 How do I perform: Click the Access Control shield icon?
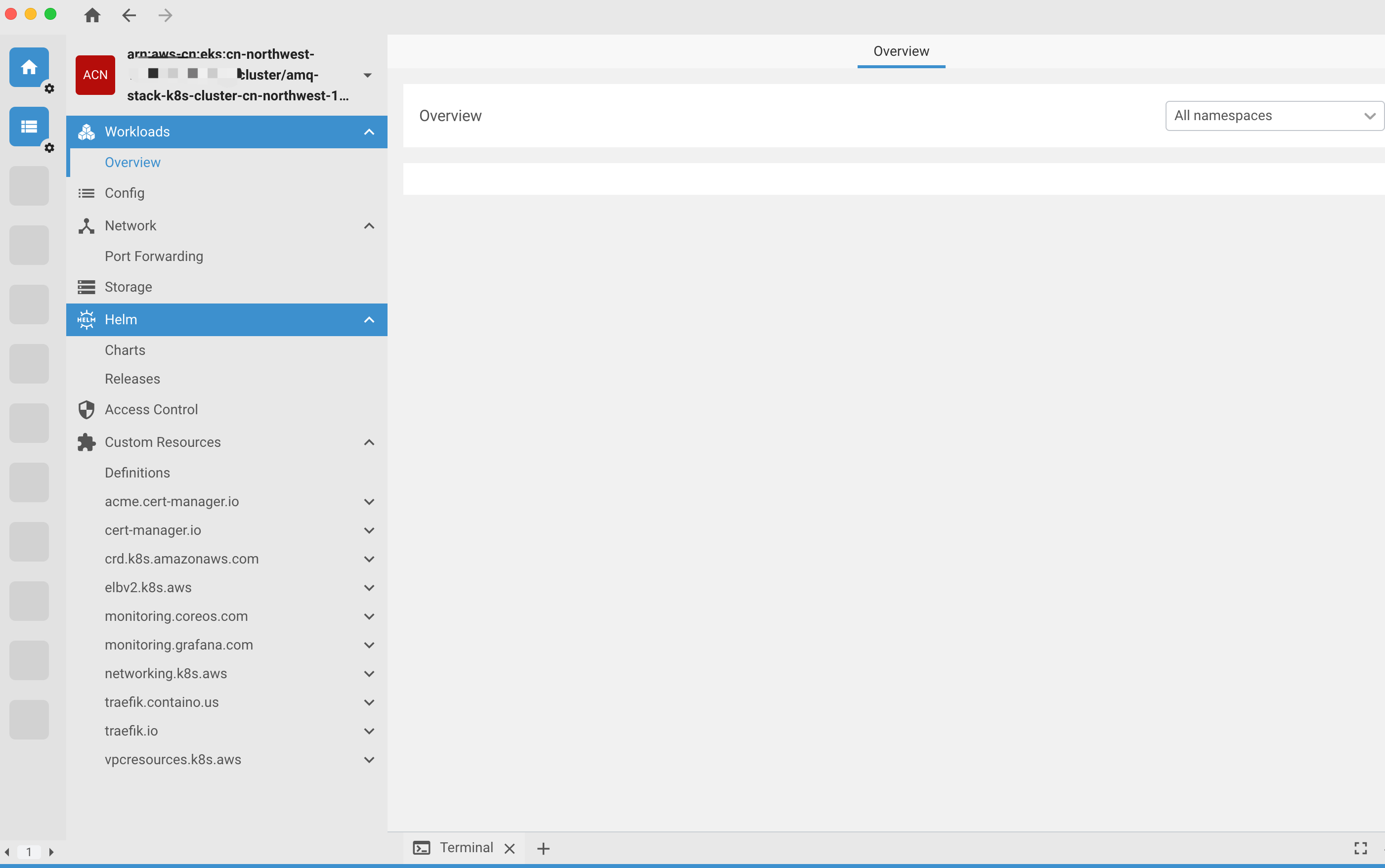click(86, 409)
